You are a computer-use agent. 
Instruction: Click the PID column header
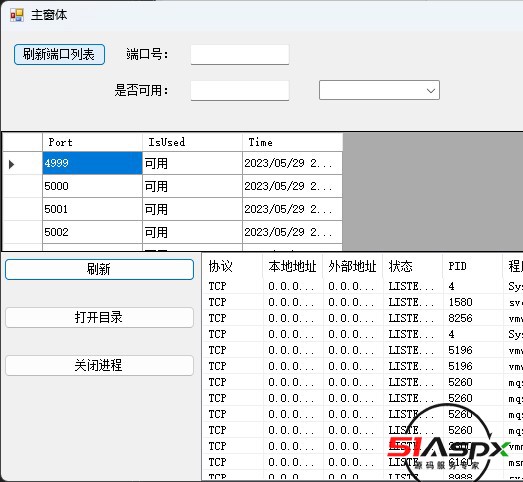[x=473, y=266]
